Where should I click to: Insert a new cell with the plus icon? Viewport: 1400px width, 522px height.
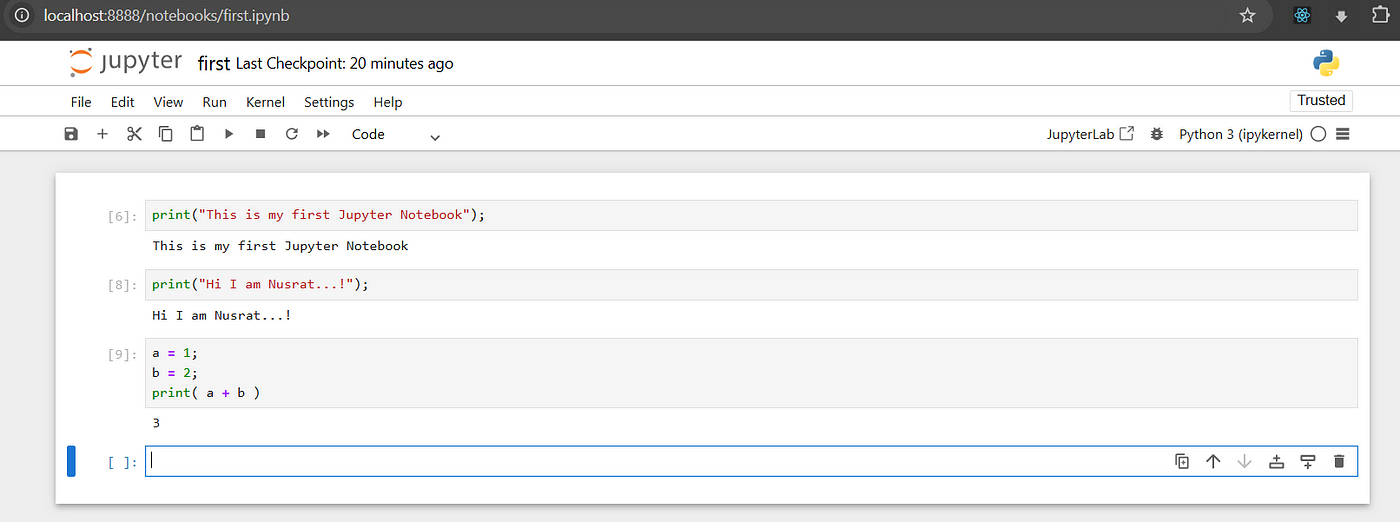(102, 134)
